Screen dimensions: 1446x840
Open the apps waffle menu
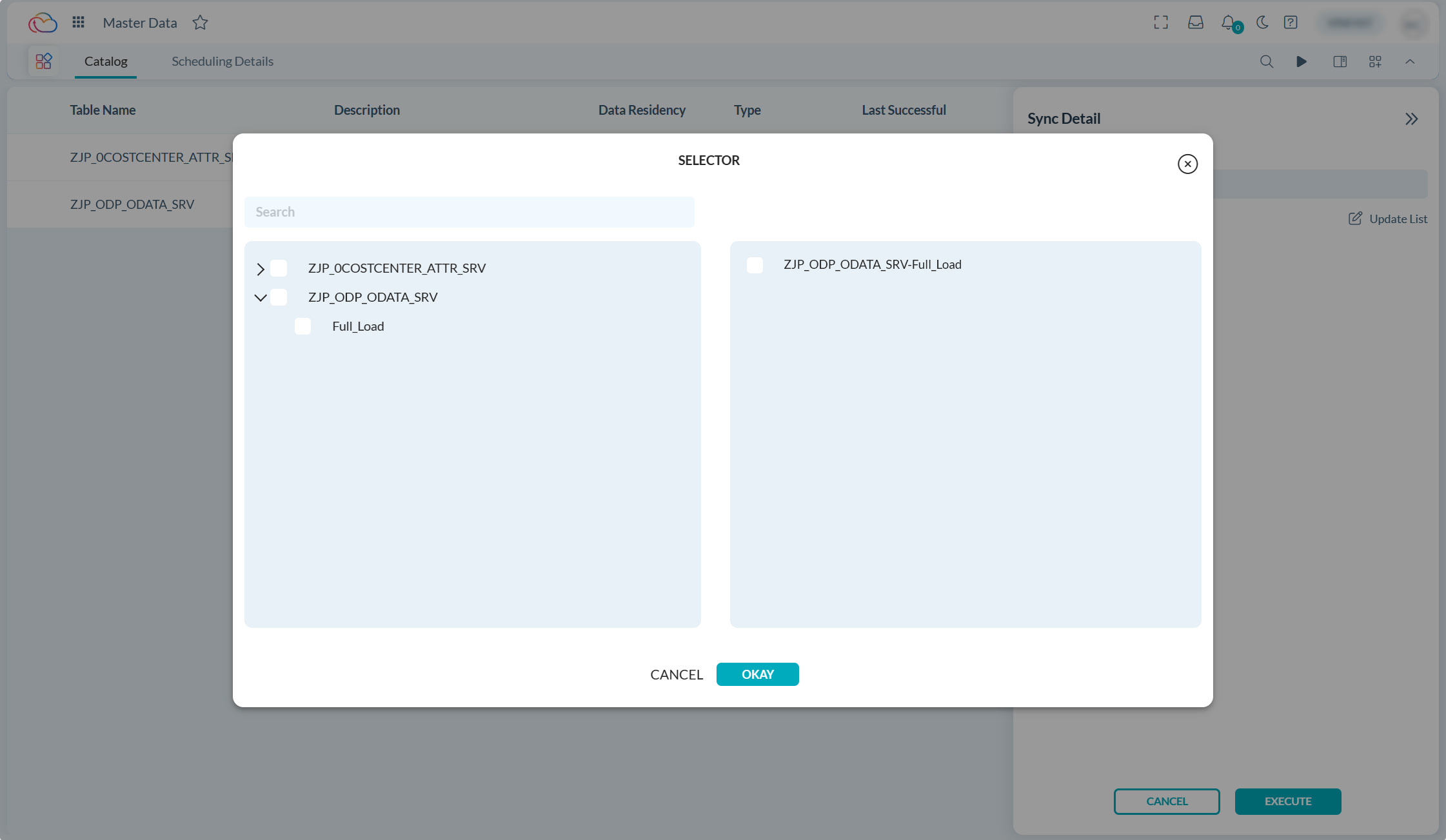click(78, 22)
